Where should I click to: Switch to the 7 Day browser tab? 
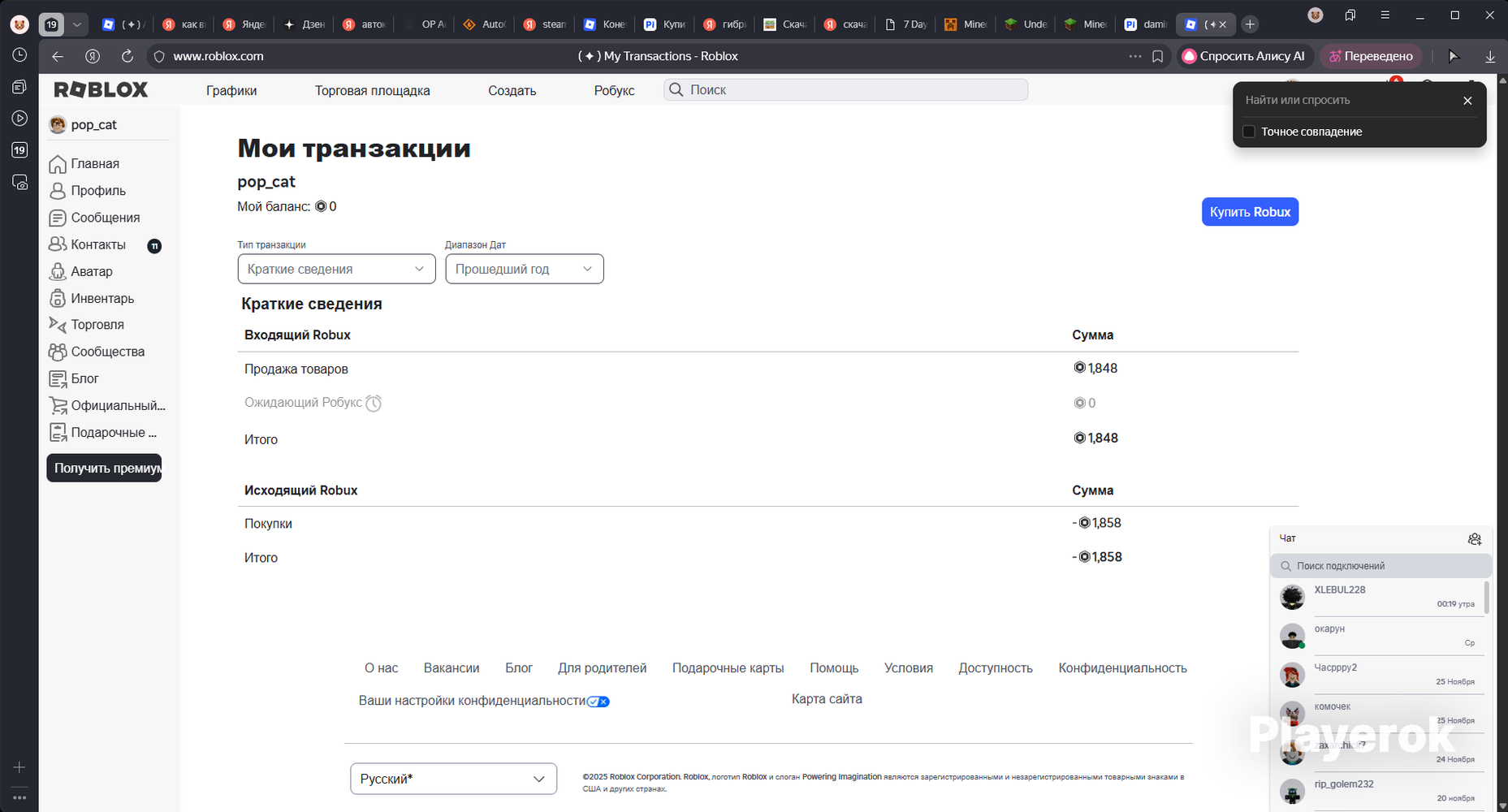[907, 24]
